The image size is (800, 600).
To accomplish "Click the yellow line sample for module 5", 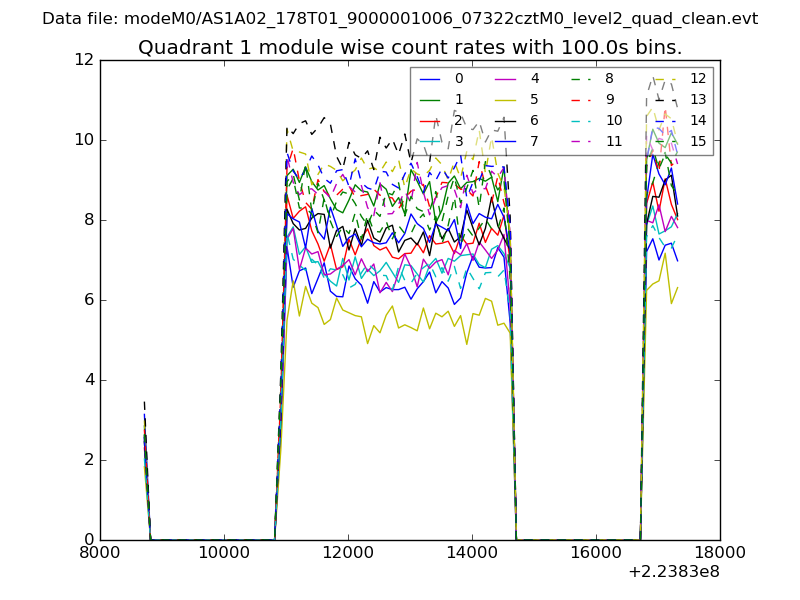I will (x=507, y=99).
